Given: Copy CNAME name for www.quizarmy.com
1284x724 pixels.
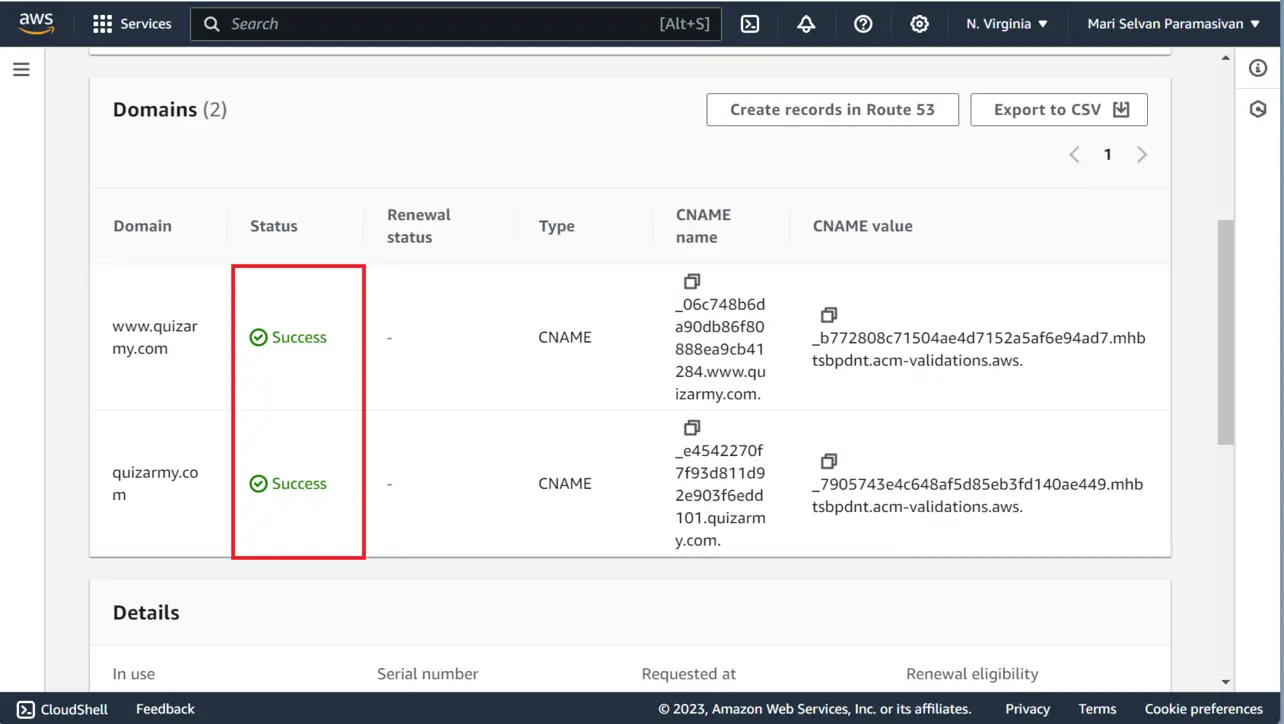Looking at the screenshot, I should point(692,281).
